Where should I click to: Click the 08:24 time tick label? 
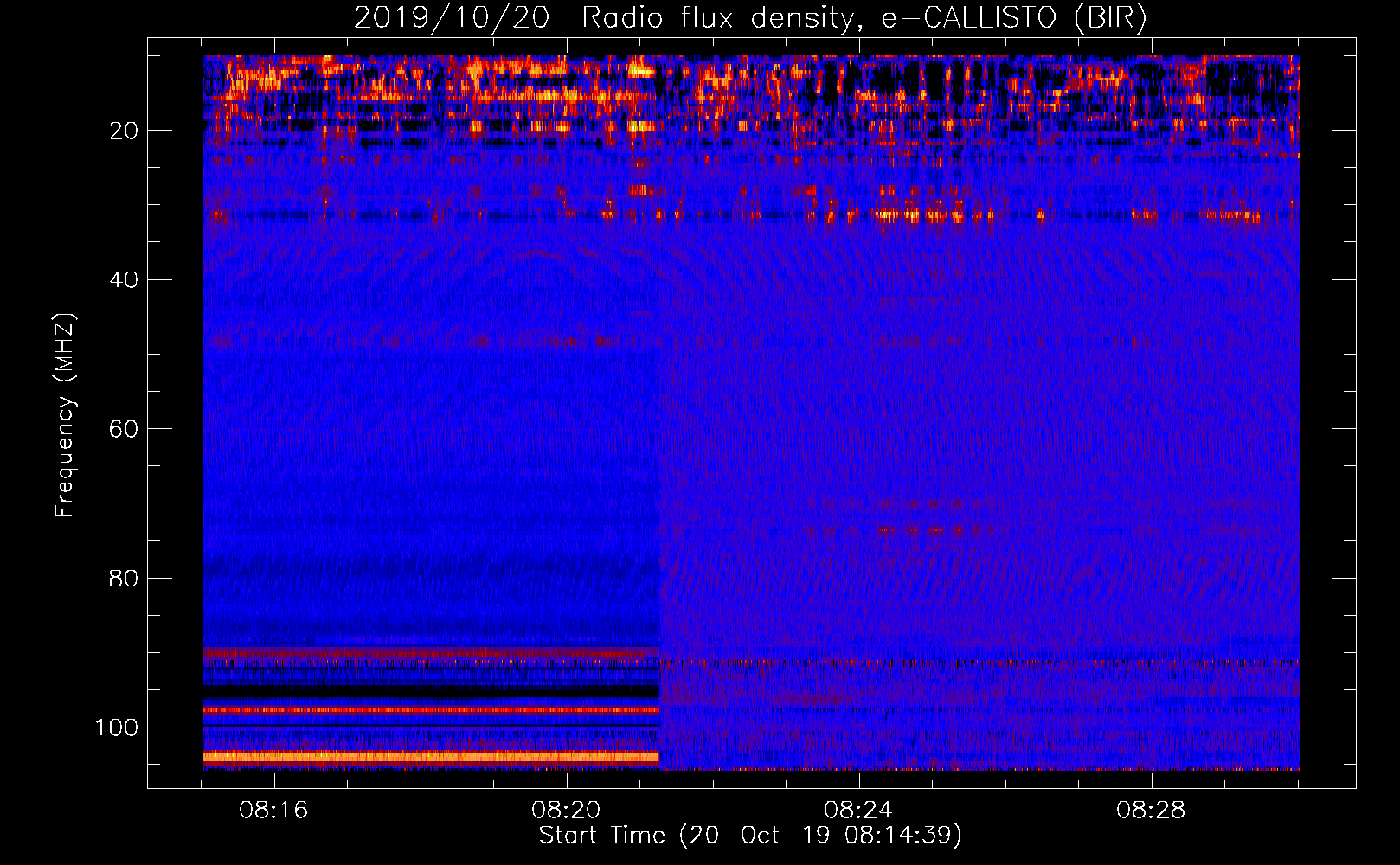[858, 811]
